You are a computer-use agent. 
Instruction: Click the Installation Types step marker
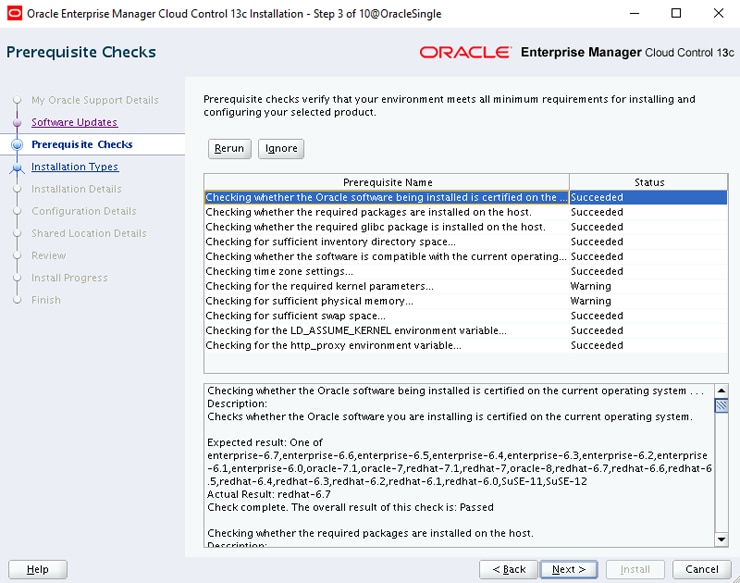click(x=17, y=167)
